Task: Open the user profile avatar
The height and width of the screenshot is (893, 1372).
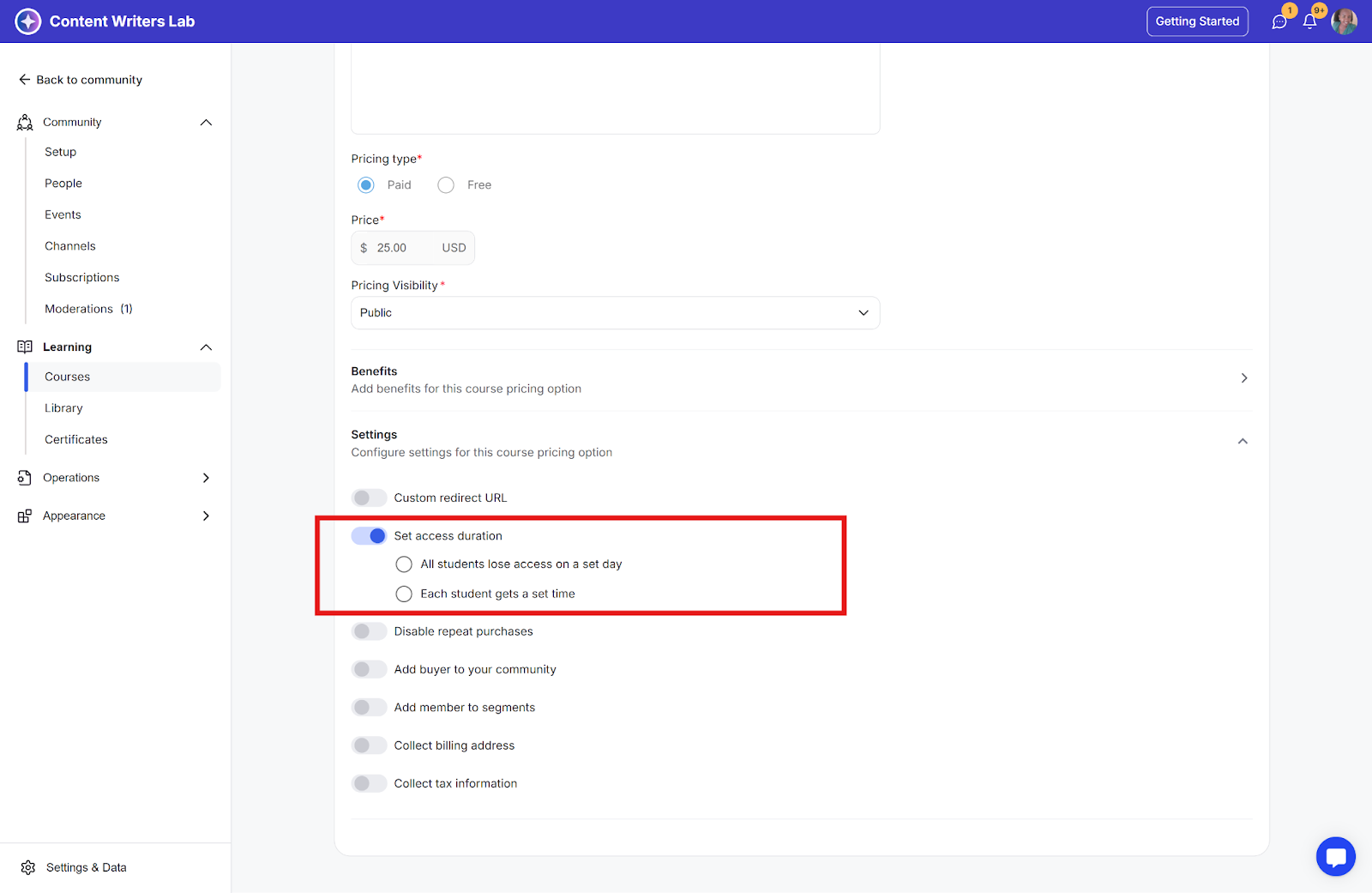Action: 1344,21
